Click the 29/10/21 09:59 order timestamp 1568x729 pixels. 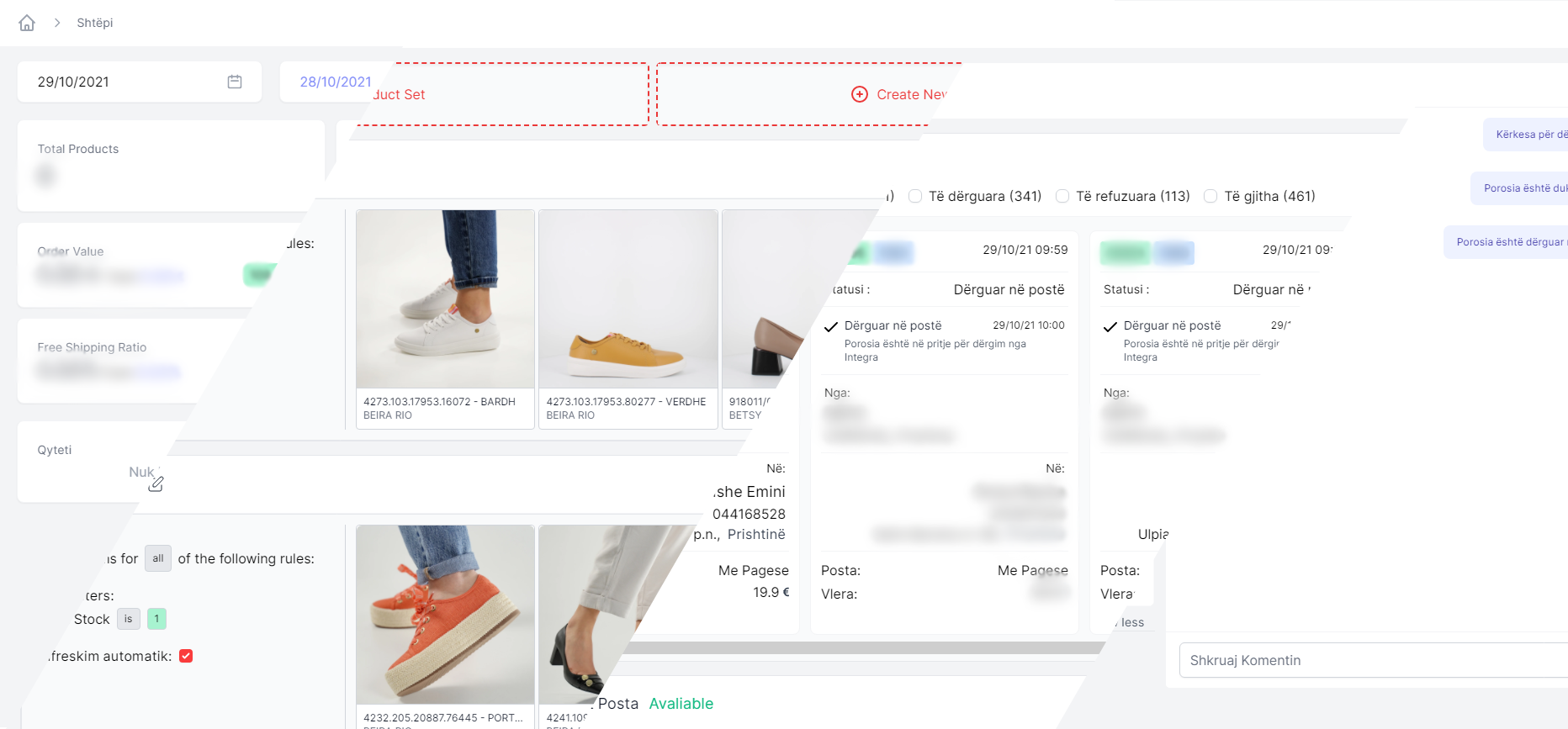[x=1025, y=250]
